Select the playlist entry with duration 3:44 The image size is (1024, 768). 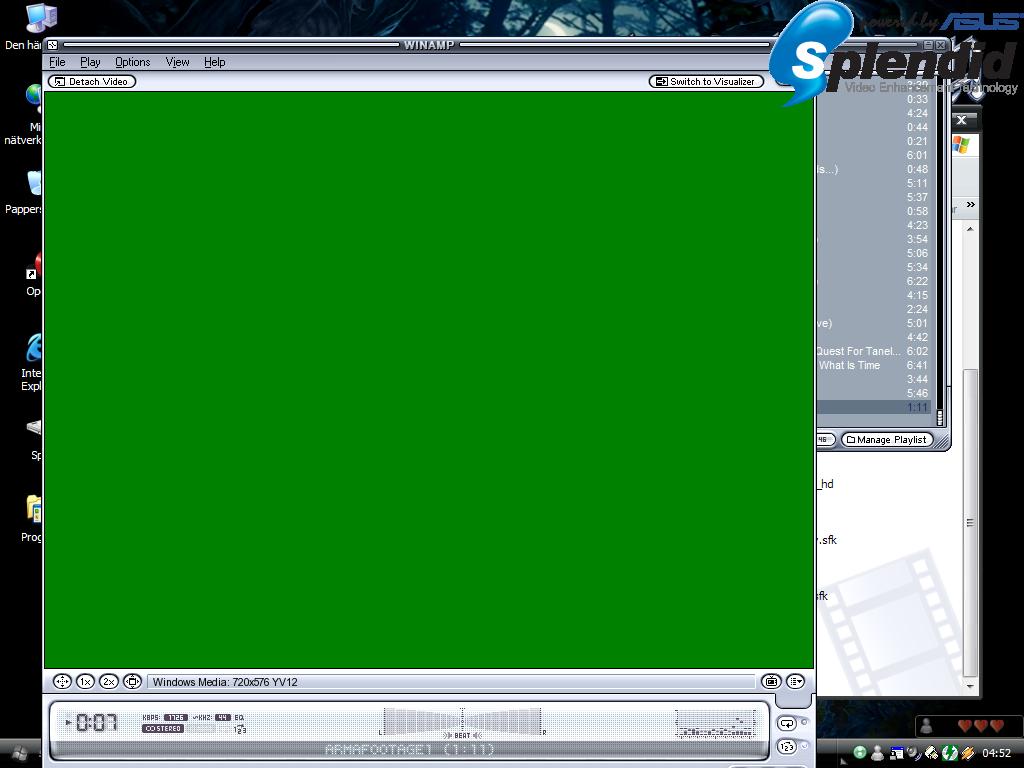point(874,379)
